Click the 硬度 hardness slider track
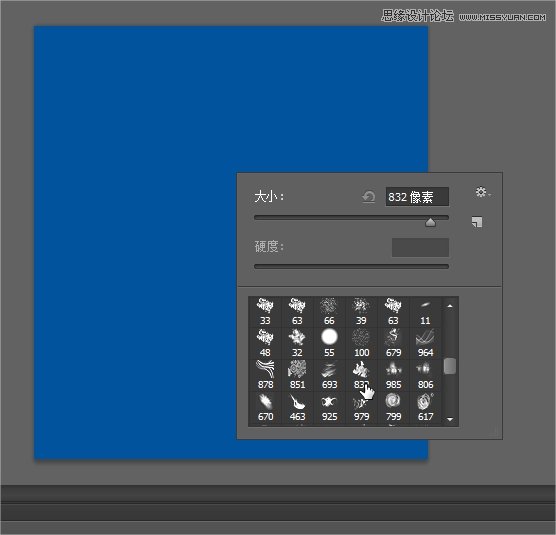Viewport: 556px width, 535px height. click(351, 266)
